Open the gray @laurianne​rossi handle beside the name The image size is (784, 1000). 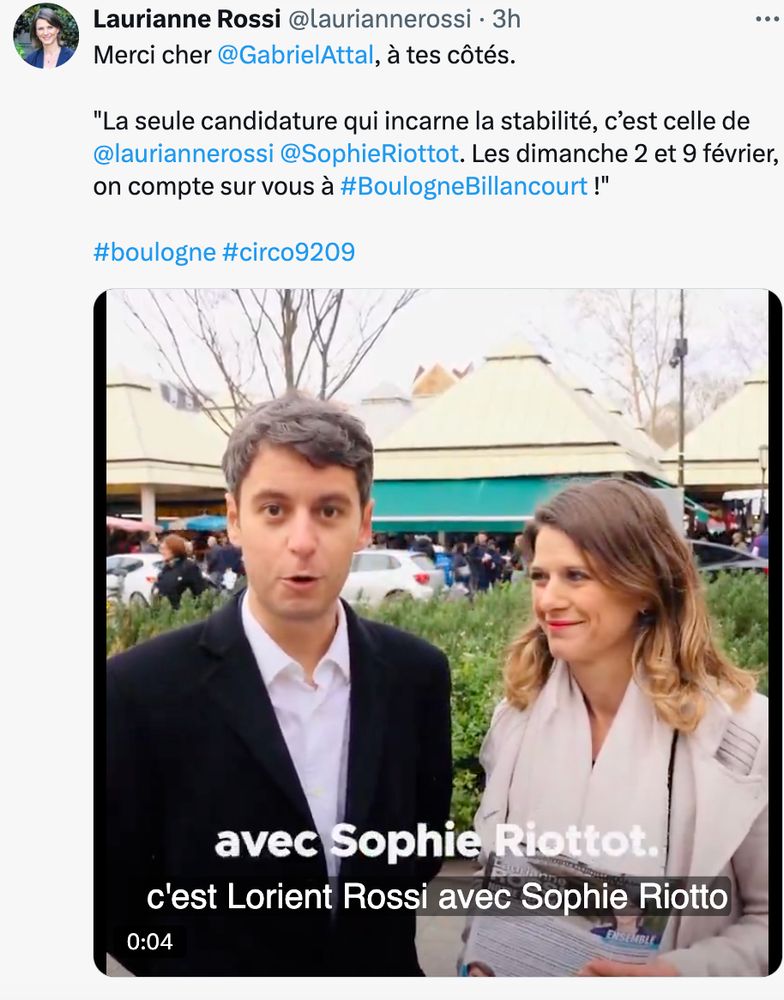click(380, 19)
